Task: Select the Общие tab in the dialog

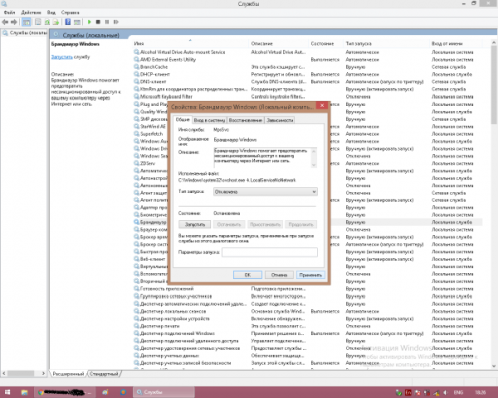Action: tap(183, 119)
